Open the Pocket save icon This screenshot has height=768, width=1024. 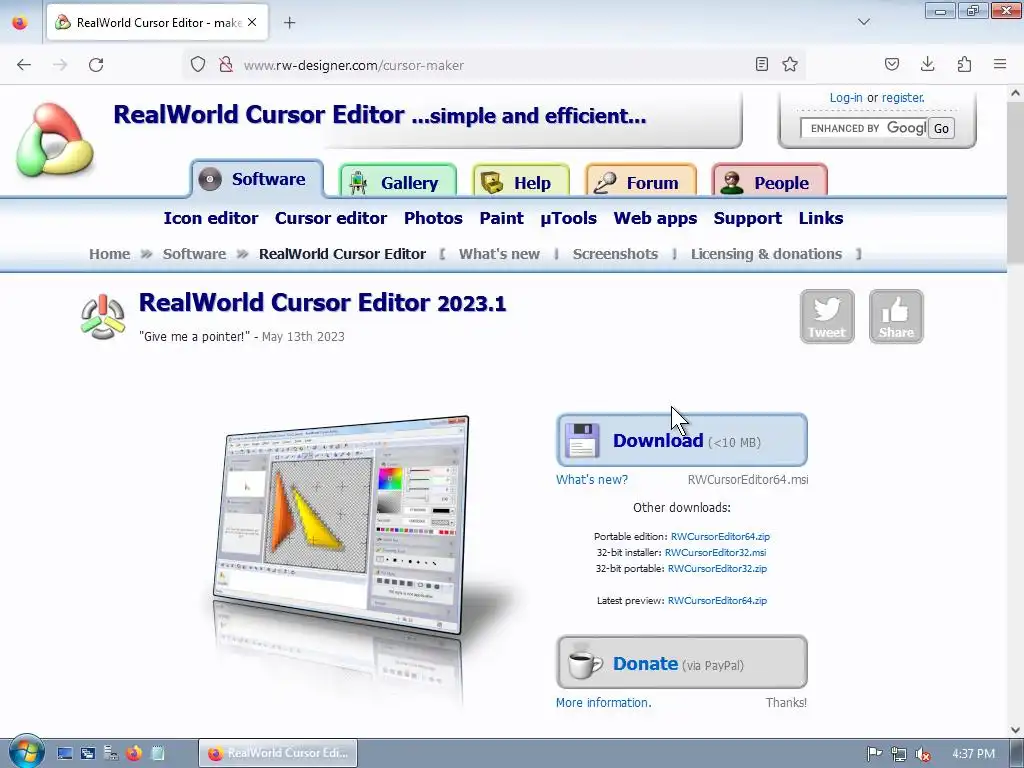coord(891,64)
